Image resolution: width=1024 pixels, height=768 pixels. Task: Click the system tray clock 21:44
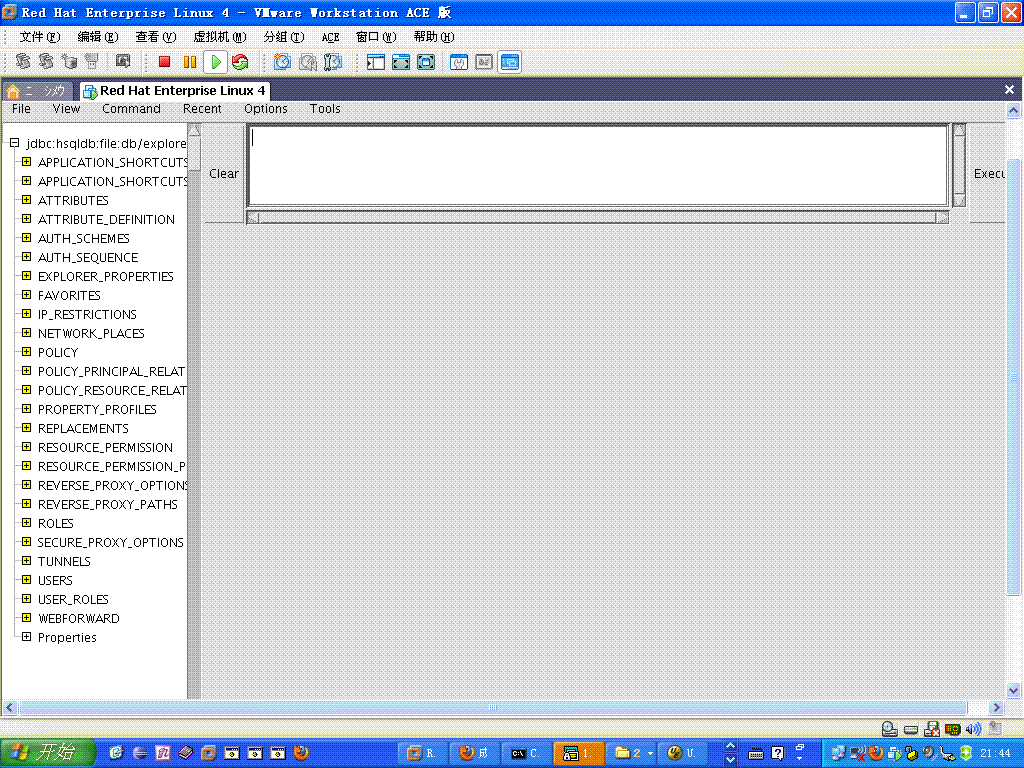point(995,753)
